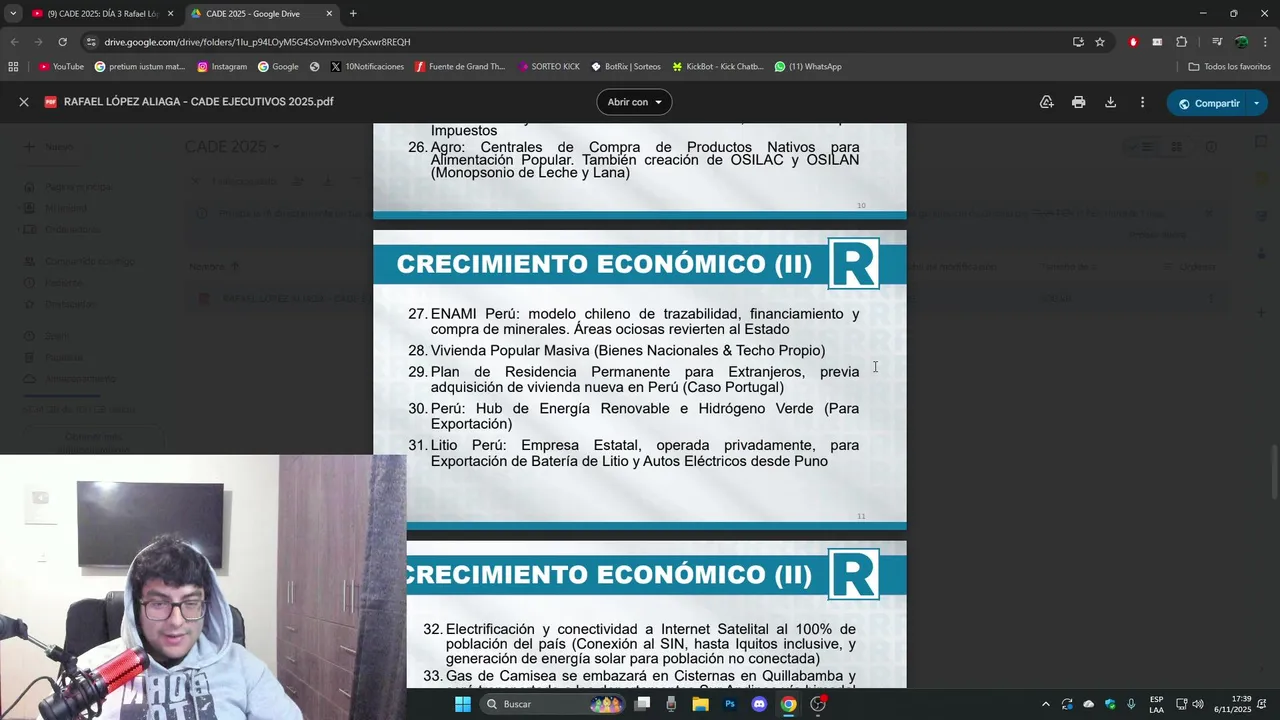Image resolution: width=1280 pixels, height=720 pixels.
Task: Open the Chrome three-dot menu
Action: (1265, 42)
